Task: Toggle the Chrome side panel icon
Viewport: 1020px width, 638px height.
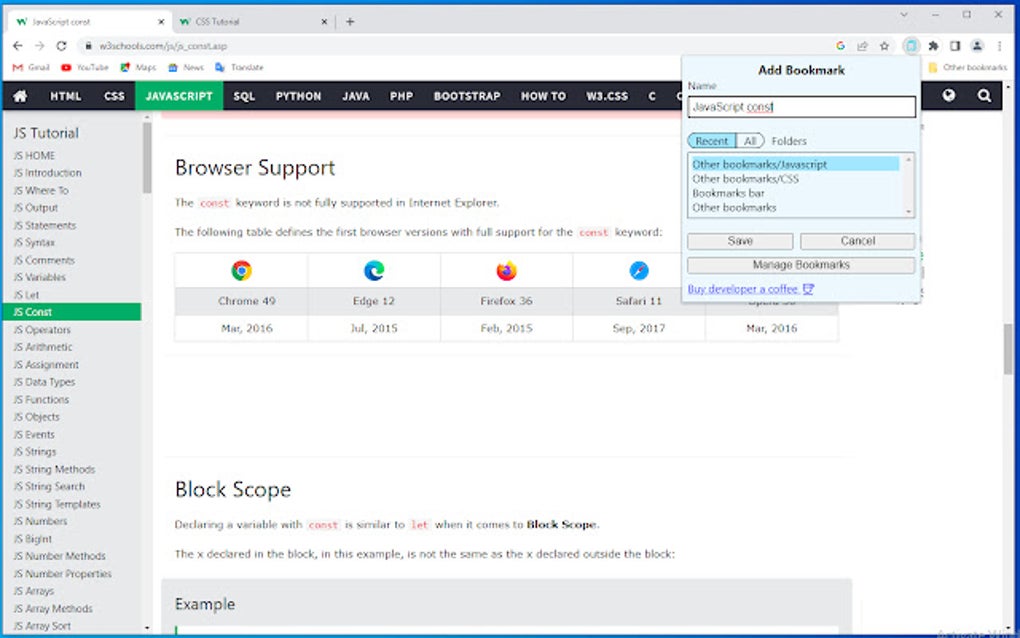Action: pos(954,46)
